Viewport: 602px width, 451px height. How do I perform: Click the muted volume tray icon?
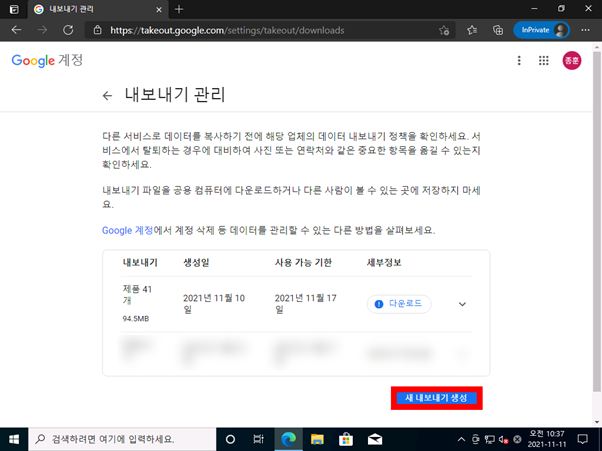click(503, 439)
